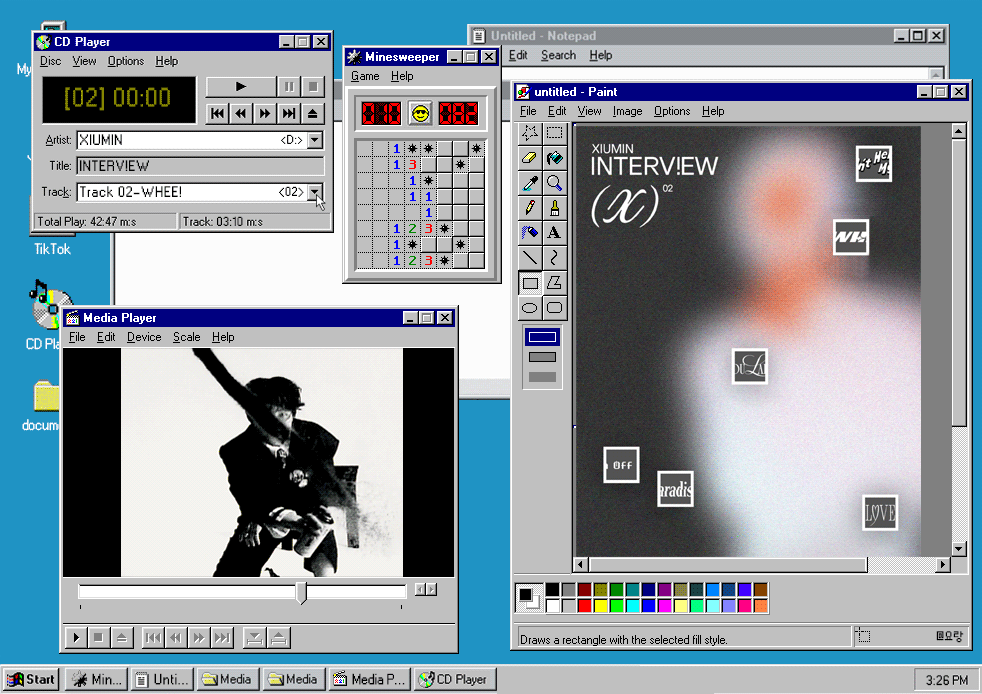The height and width of the screenshot is (694, 982).
Task: Click the Start button on taskbar
Action: [x=31, y=679]
